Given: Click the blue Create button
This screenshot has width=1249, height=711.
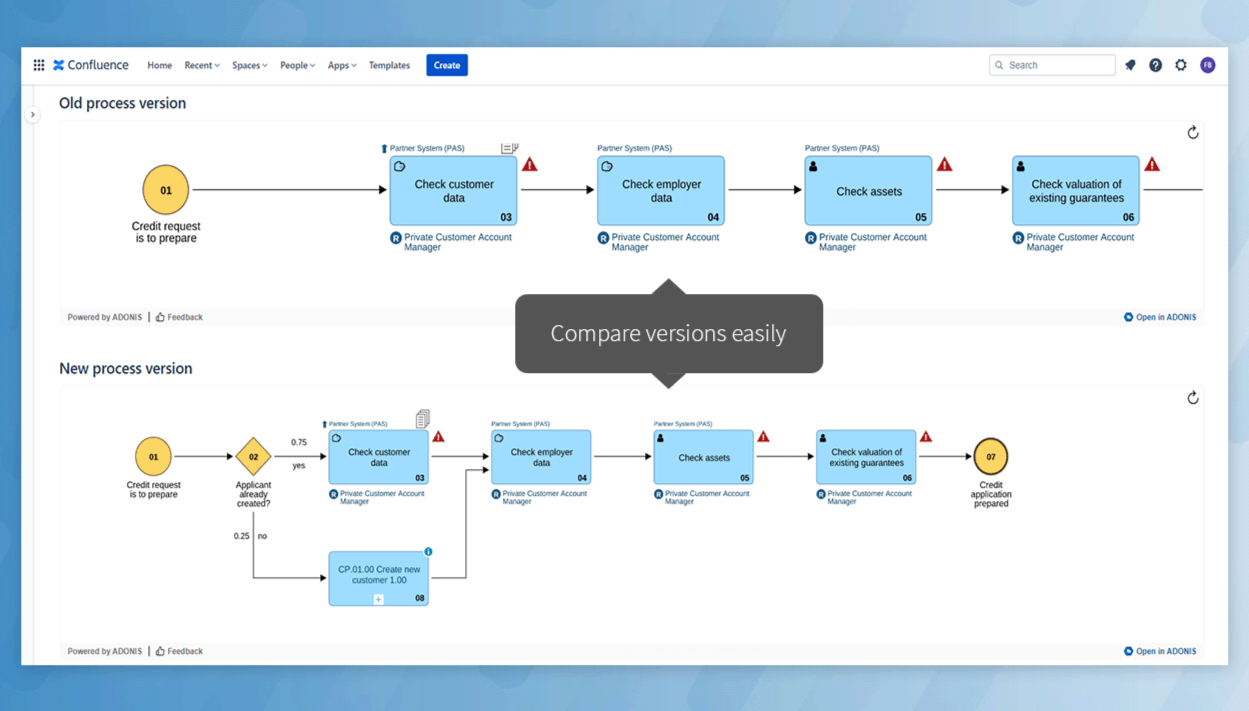Looking at the screenshot, I should click(447, 65).
